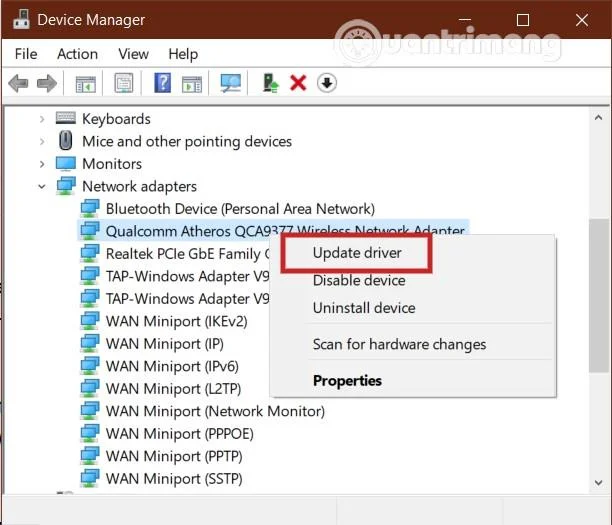
Task: Choose Disable device from context menu
Action: click(x=359, y=280)
